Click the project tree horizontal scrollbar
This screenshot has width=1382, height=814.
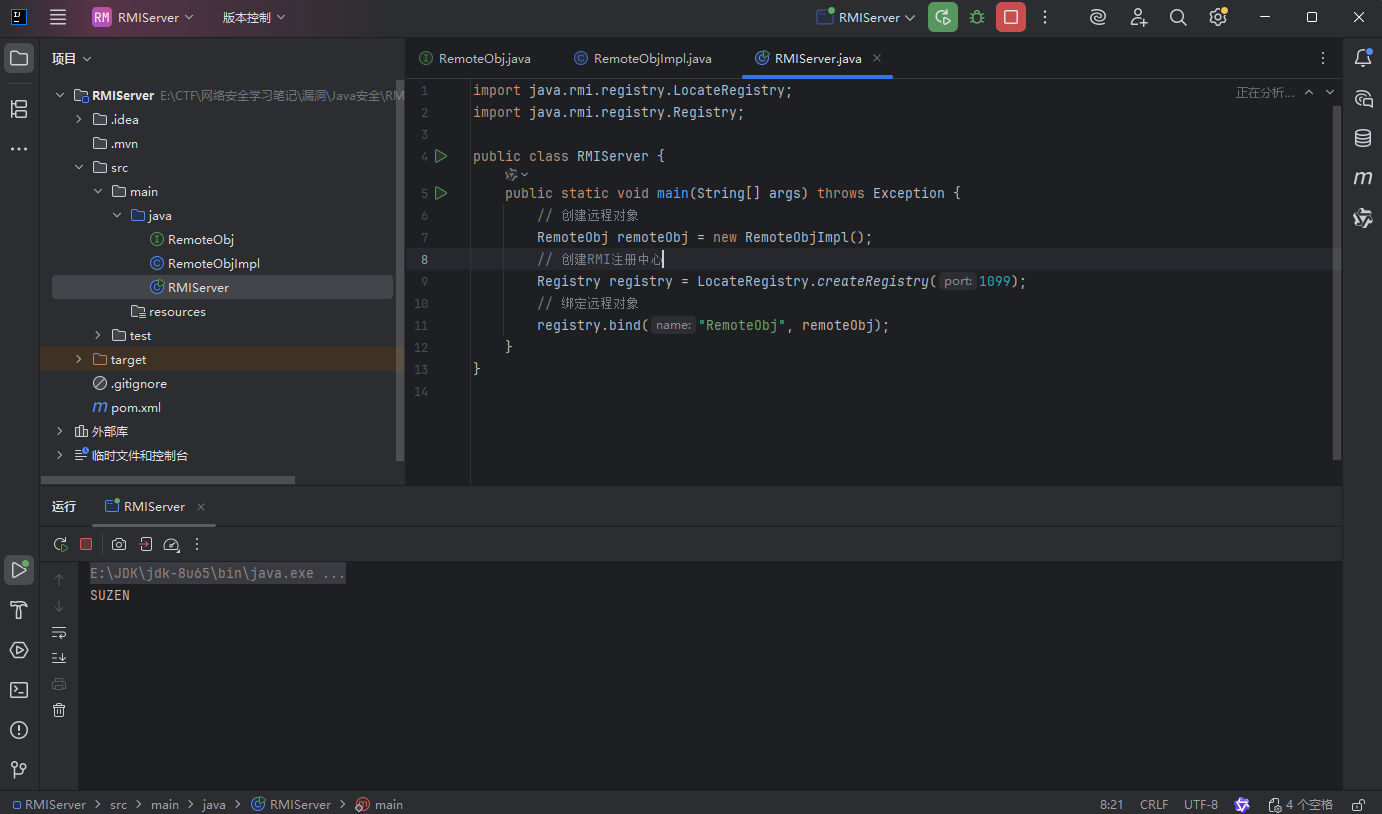tap(170, 480)
